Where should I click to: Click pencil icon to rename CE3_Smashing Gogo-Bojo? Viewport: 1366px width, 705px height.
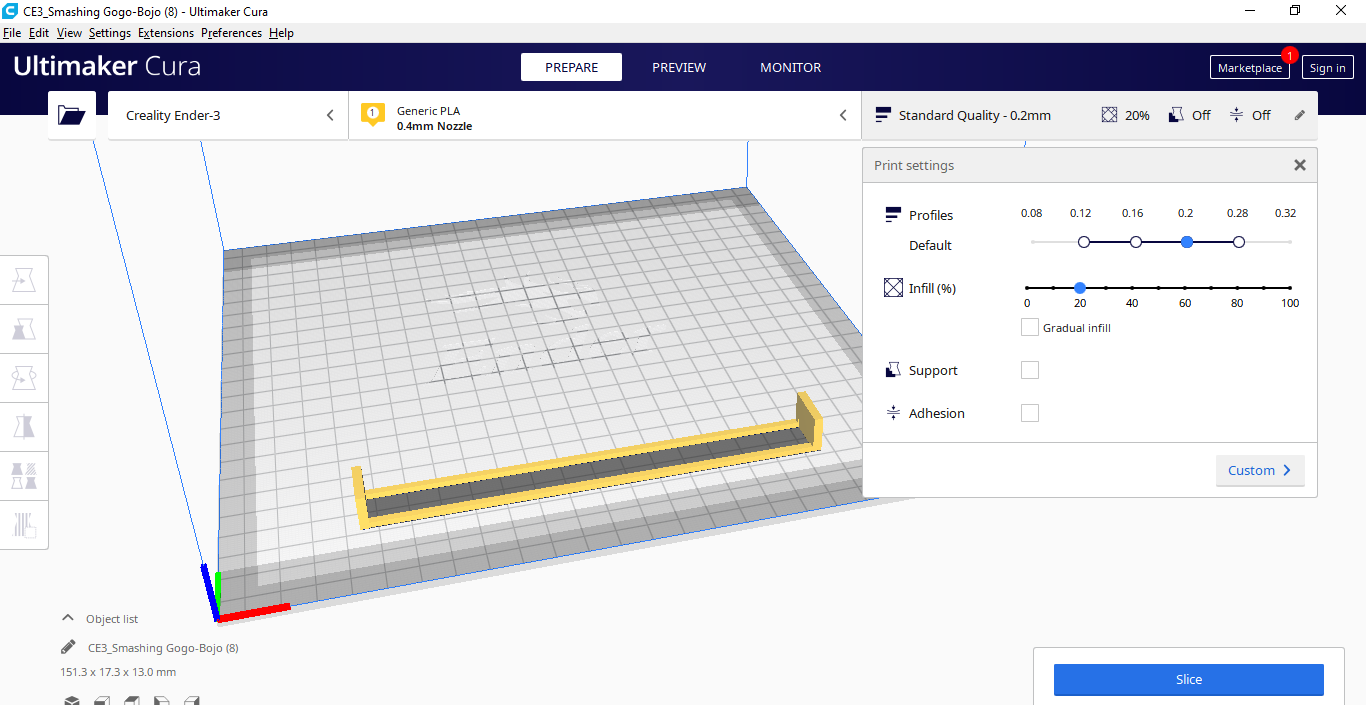[68, 647]
